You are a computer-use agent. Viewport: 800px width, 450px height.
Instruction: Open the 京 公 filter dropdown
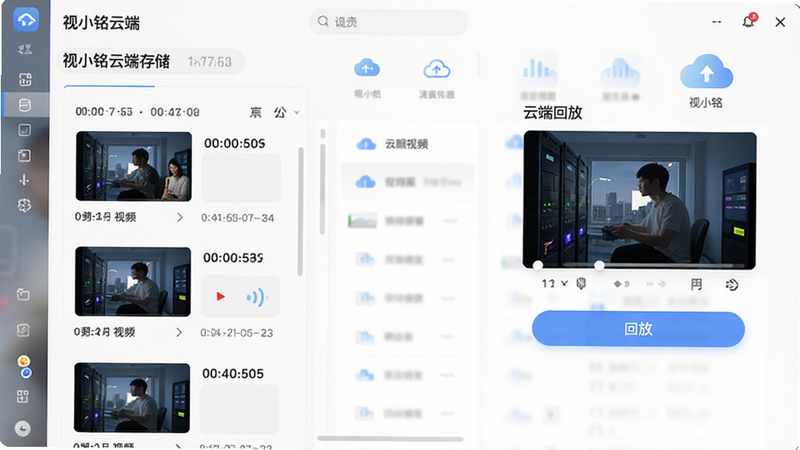274,112
